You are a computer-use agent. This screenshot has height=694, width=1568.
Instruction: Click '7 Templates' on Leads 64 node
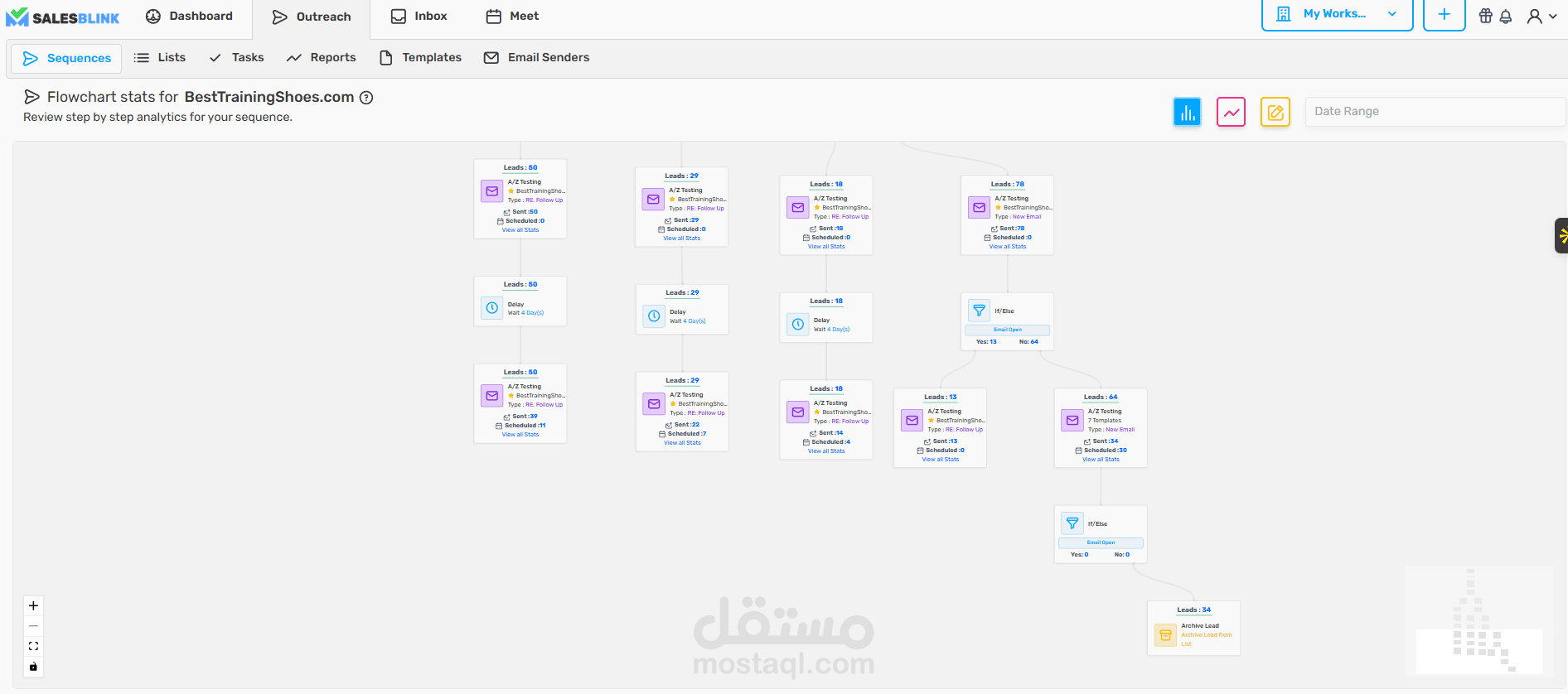[1105, 421]
